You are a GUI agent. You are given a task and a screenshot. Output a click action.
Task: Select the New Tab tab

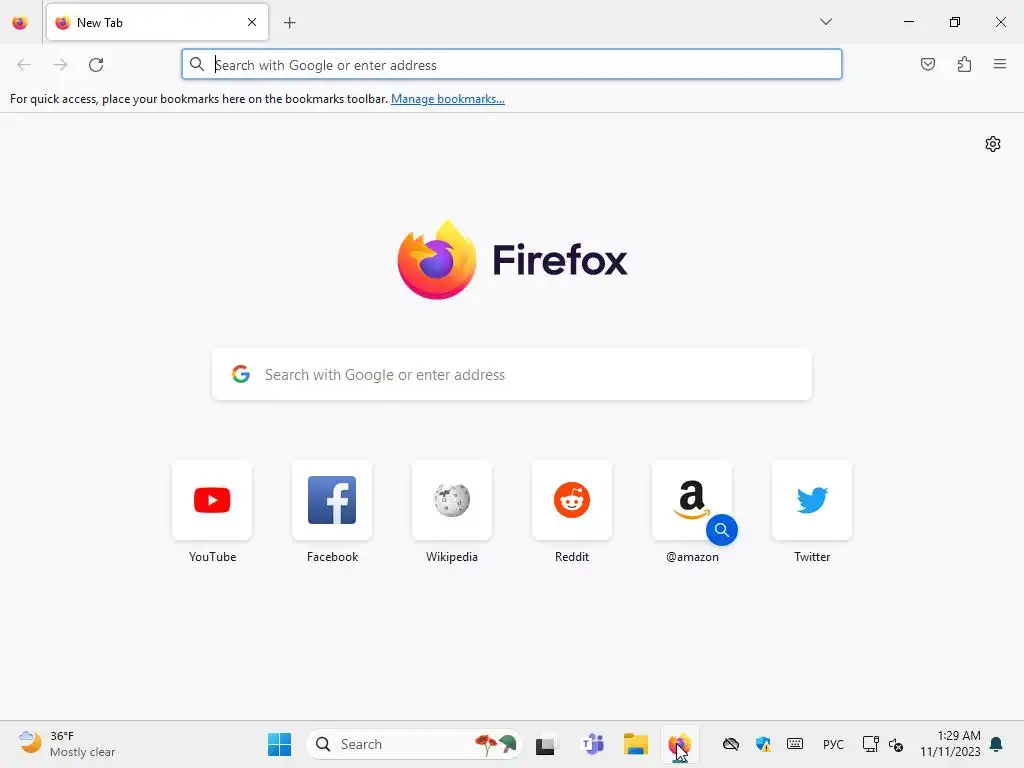click(157, 23)
